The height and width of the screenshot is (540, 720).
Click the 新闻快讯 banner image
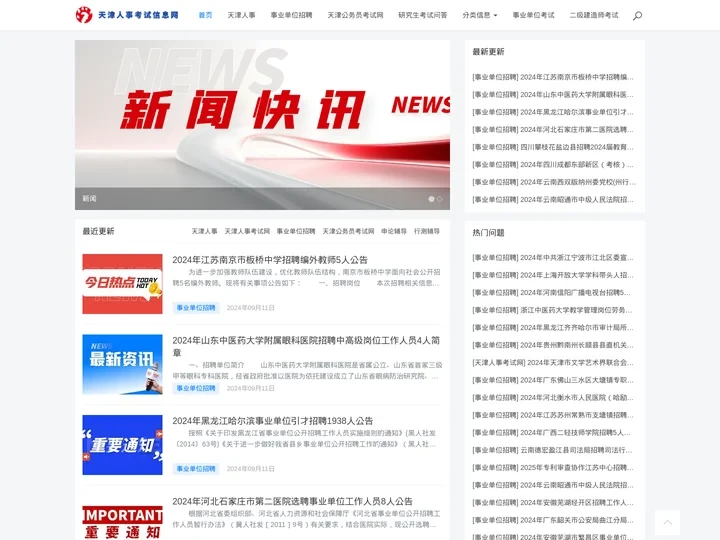pos(262,125)
